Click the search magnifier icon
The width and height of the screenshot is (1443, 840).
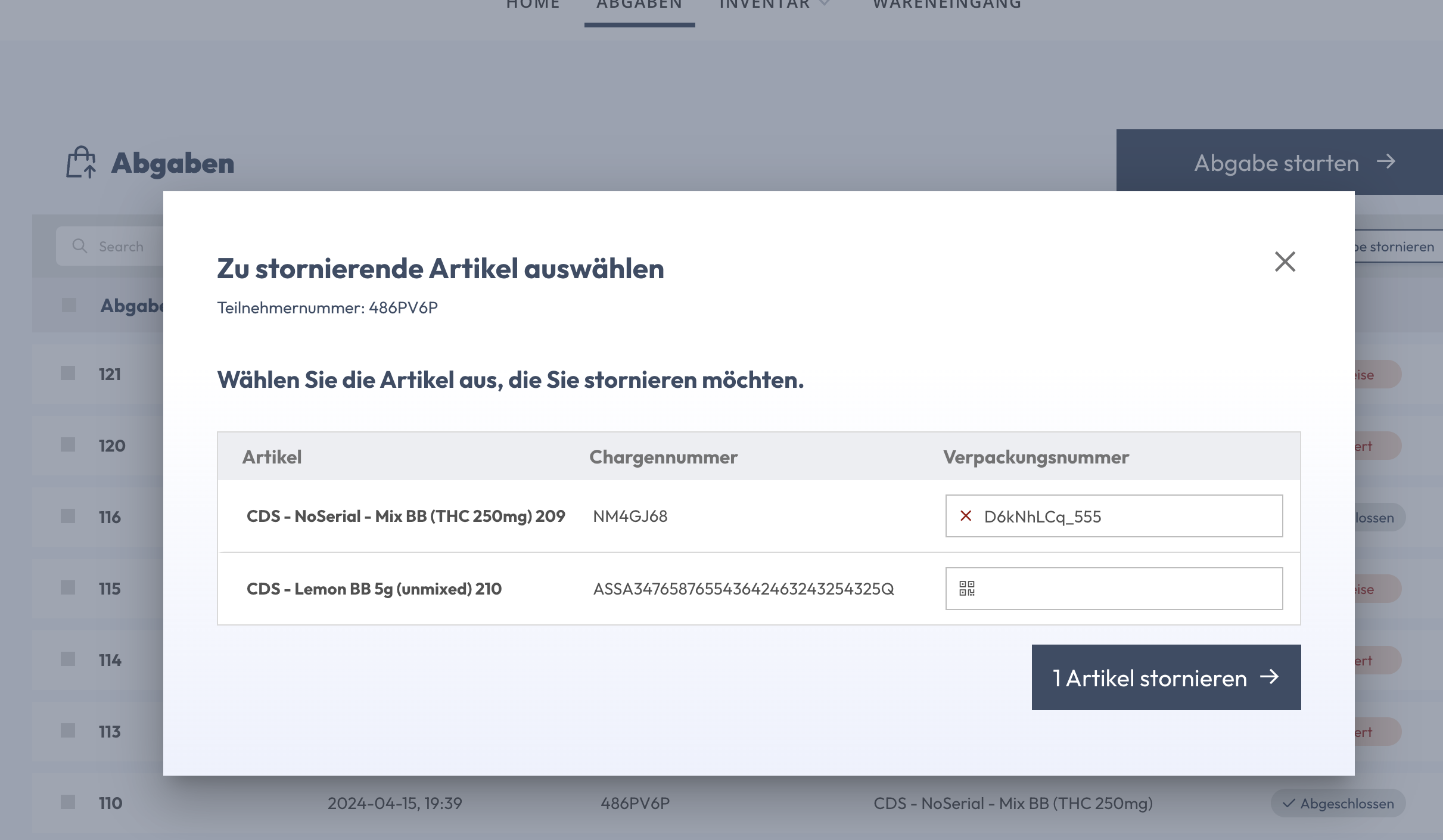79,245
